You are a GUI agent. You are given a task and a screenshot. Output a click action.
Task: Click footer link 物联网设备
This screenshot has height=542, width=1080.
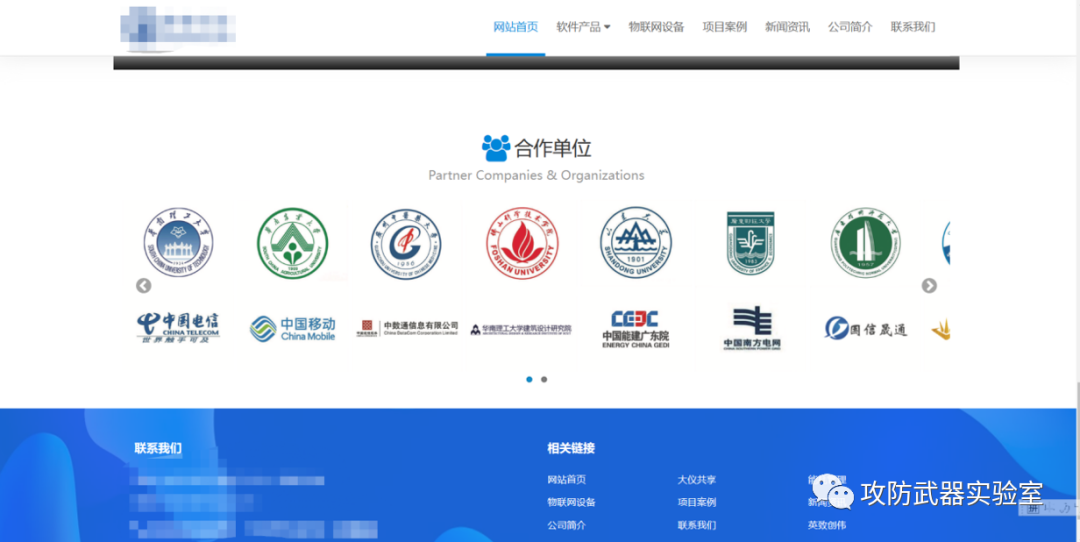(572, 502)
